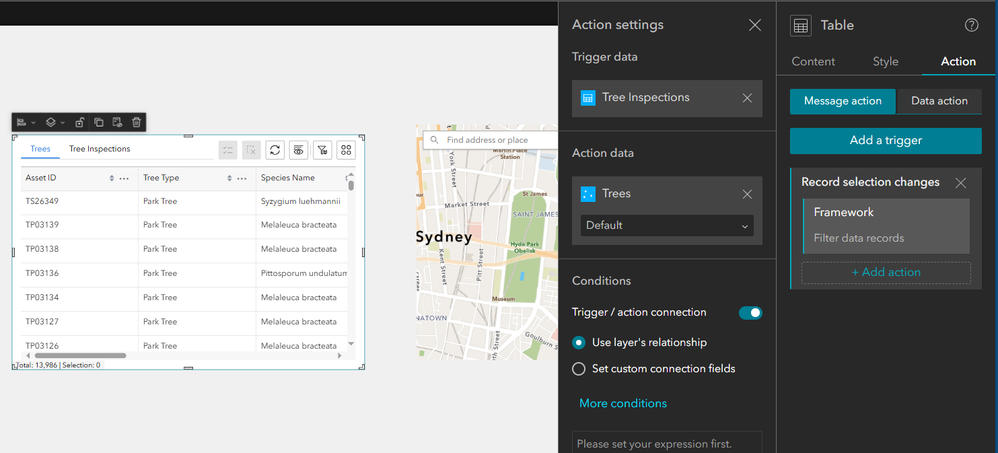
Task: Toggle the Trigger / action connection switch
Action: (750, 313)
